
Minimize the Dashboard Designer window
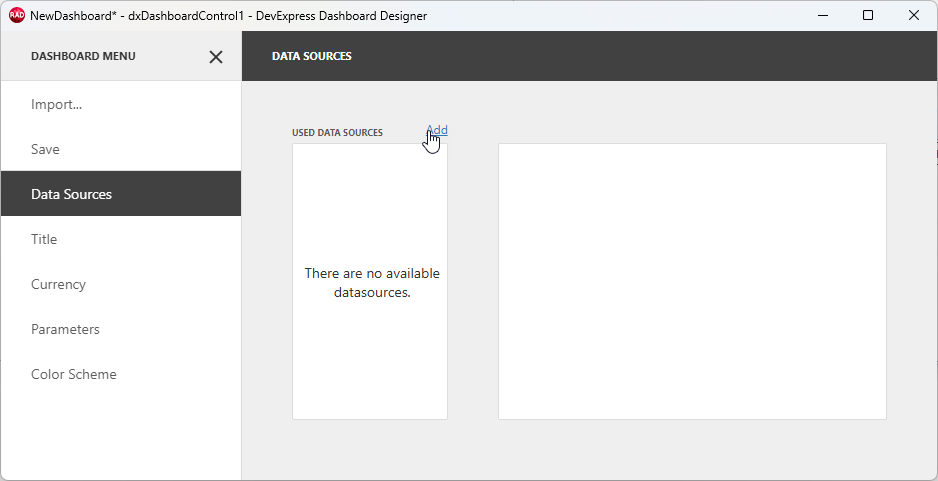(823, 16)
